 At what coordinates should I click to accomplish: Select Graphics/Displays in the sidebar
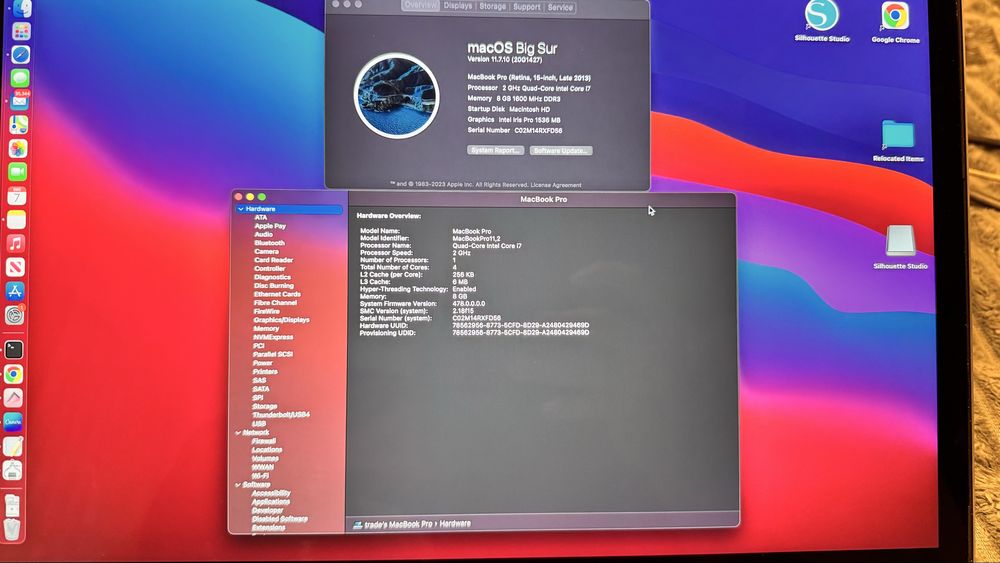pos(281,320)
